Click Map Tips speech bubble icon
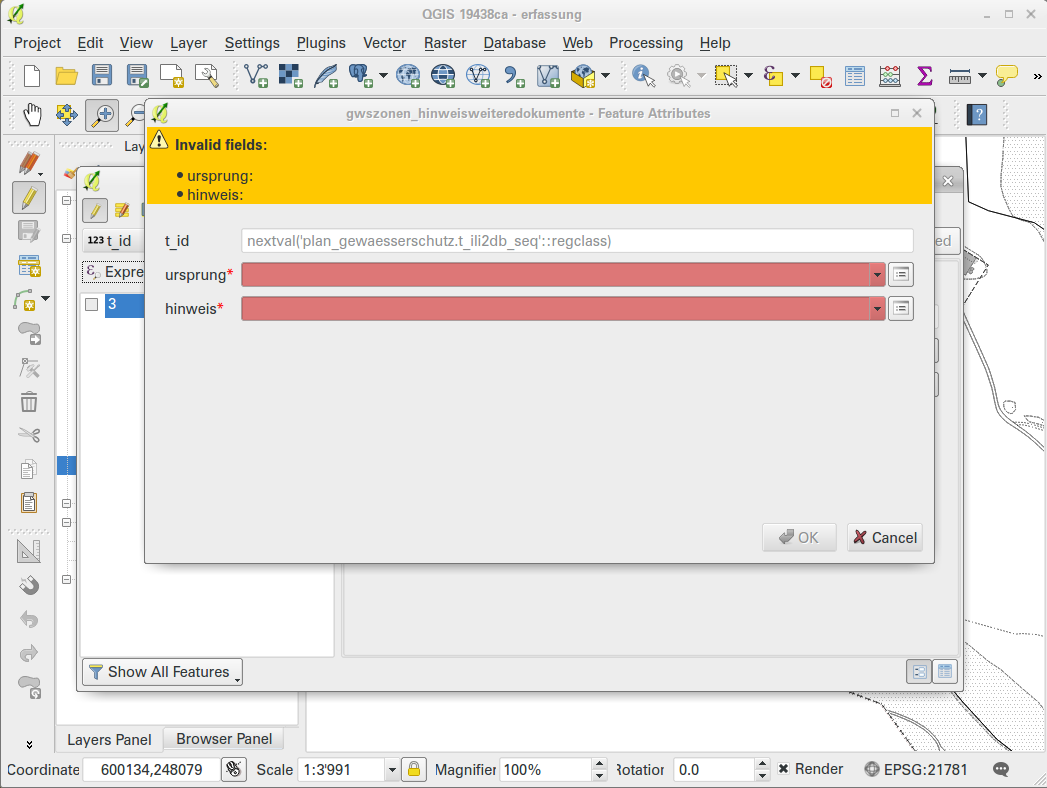1047x788 pixels. click(1006, 75)
